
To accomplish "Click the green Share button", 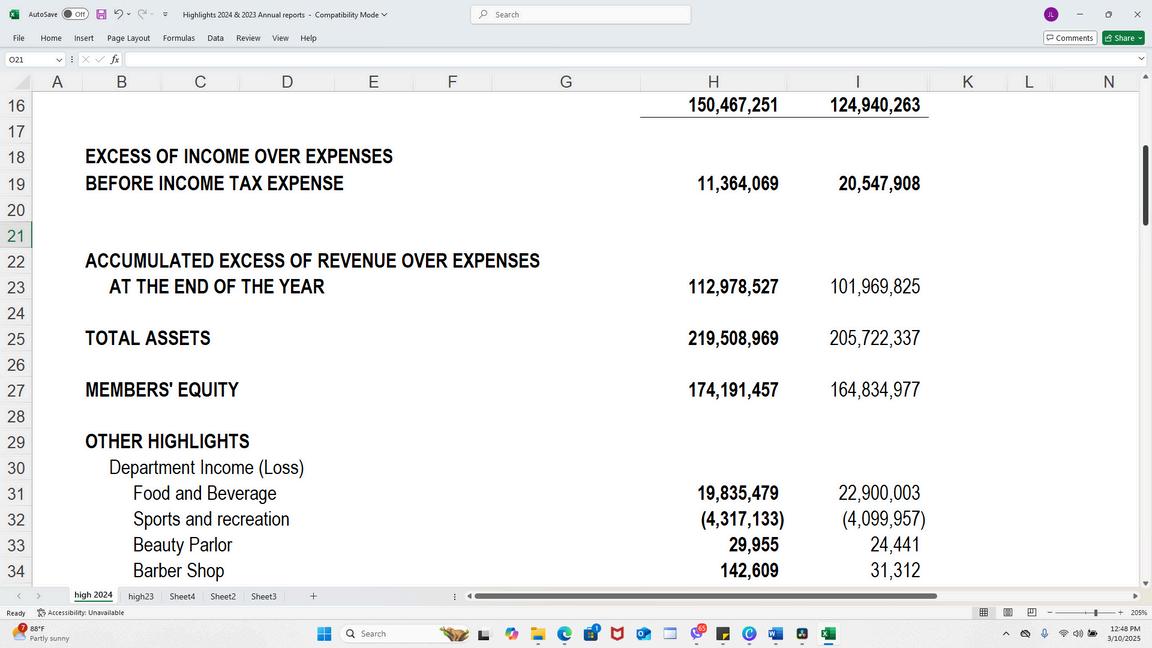I will point(1123,38).
